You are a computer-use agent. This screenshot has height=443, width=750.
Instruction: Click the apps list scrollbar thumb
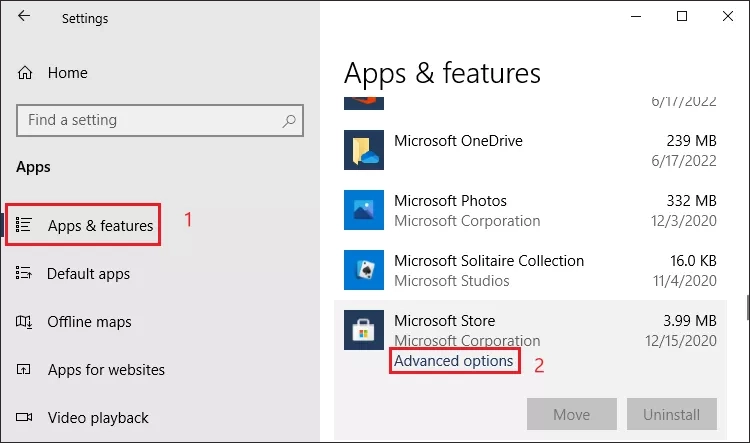click(748, 307)
